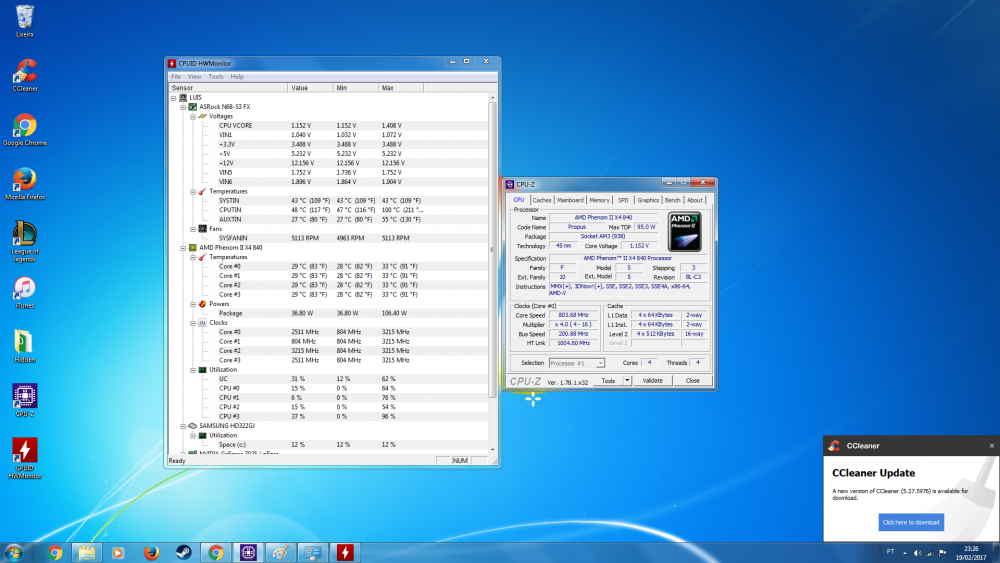This screenshot has height=563, width=1000.
Task: Click 'Click here to download' CCleaner button
Action: coord(910,522)
